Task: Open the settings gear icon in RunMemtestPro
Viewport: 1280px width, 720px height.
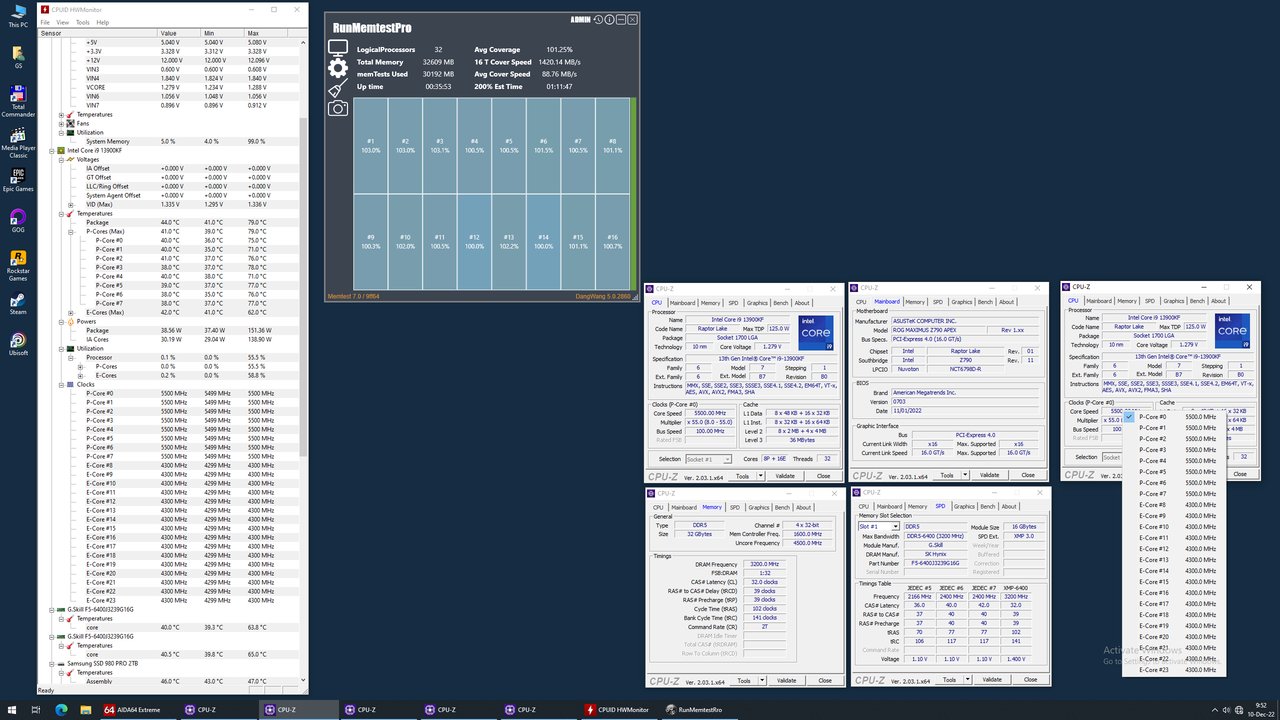Action: click(x=338, y=67)
